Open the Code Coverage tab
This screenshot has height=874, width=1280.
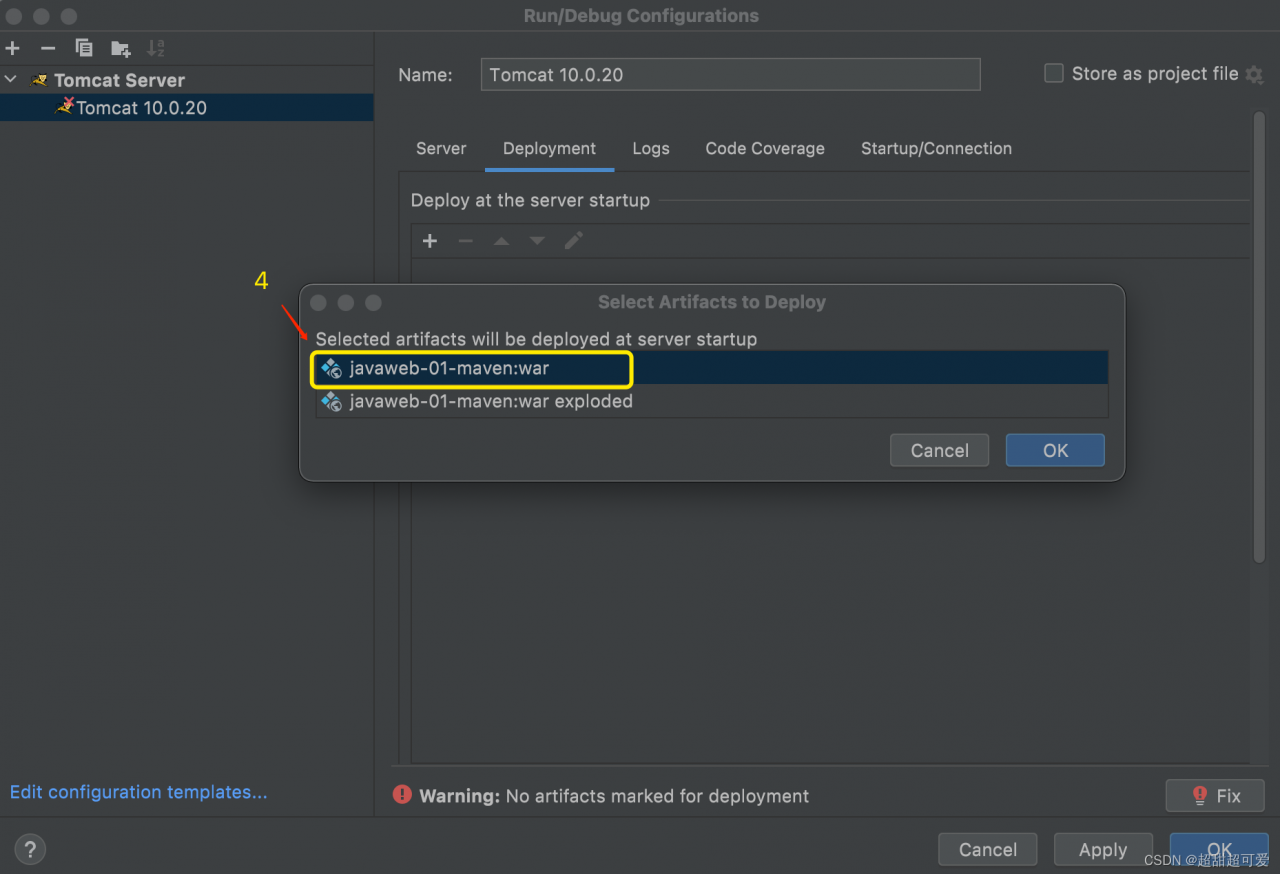coord(765,148)
